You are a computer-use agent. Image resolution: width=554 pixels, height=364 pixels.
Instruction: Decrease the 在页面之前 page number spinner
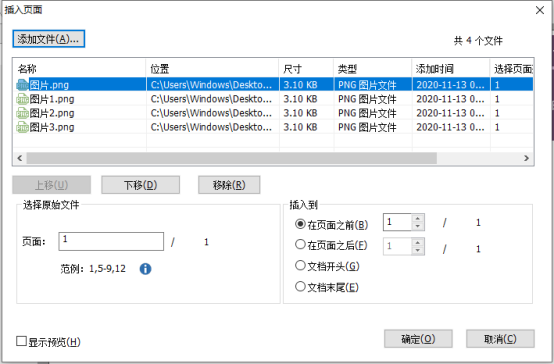[418, 226]
